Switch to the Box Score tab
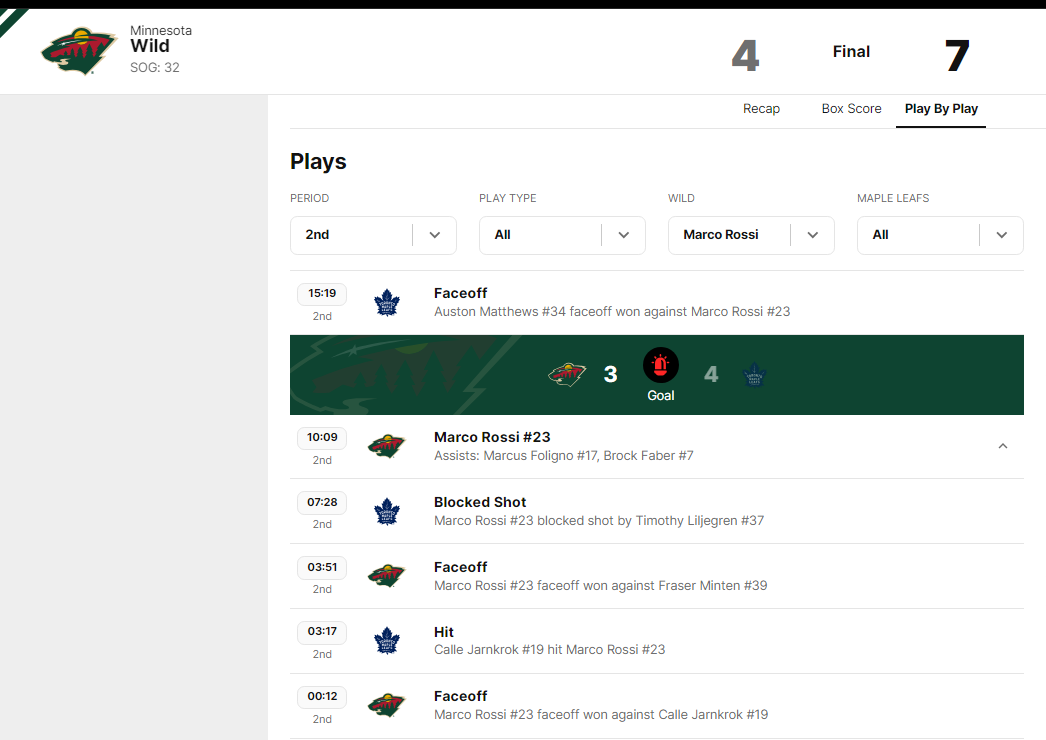Viewport: 1046px width, 740px height. tap(851, 109)
